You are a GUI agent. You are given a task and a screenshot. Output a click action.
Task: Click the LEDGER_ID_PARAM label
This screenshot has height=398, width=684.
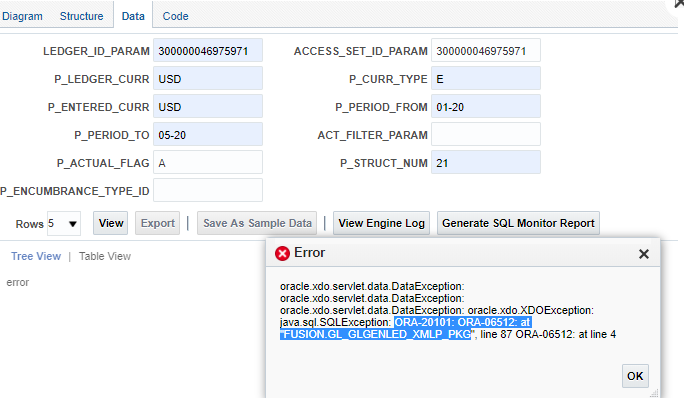96,51
